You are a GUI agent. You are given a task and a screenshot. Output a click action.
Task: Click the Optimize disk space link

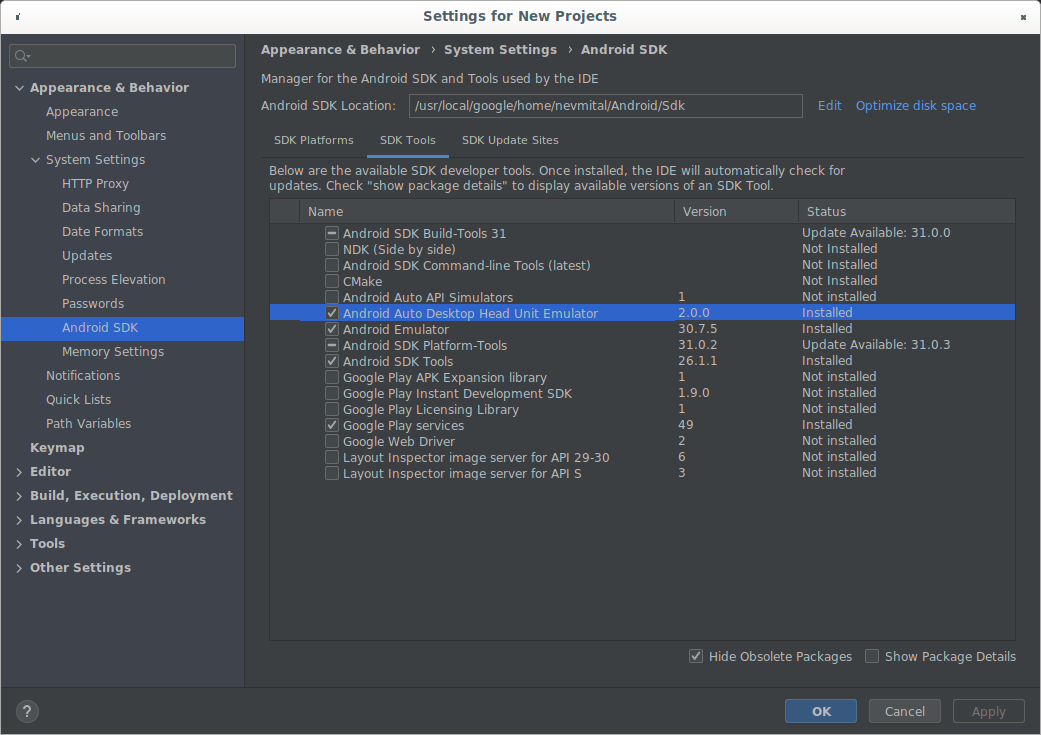pyautogui.click(x=916, y=105)
